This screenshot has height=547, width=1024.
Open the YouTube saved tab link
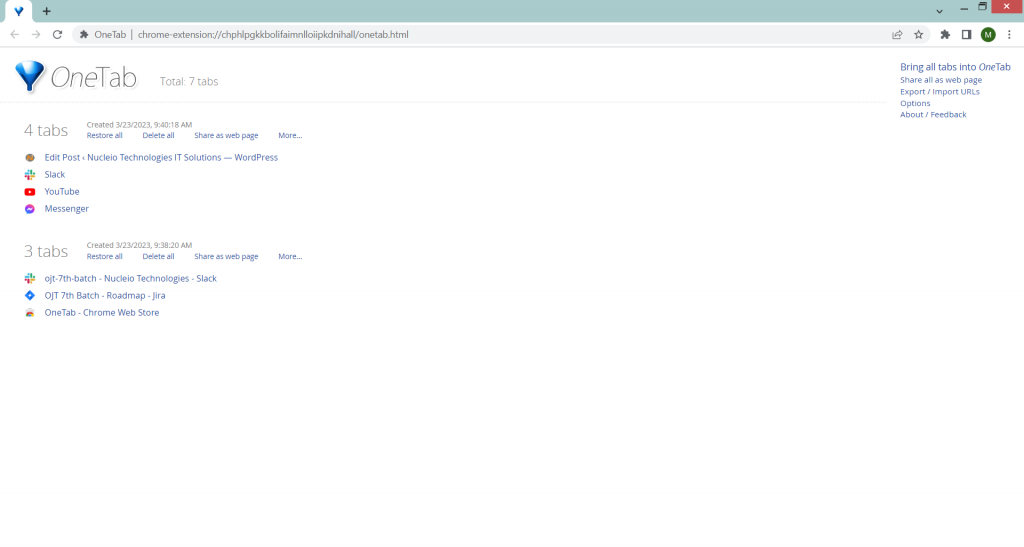62,191
